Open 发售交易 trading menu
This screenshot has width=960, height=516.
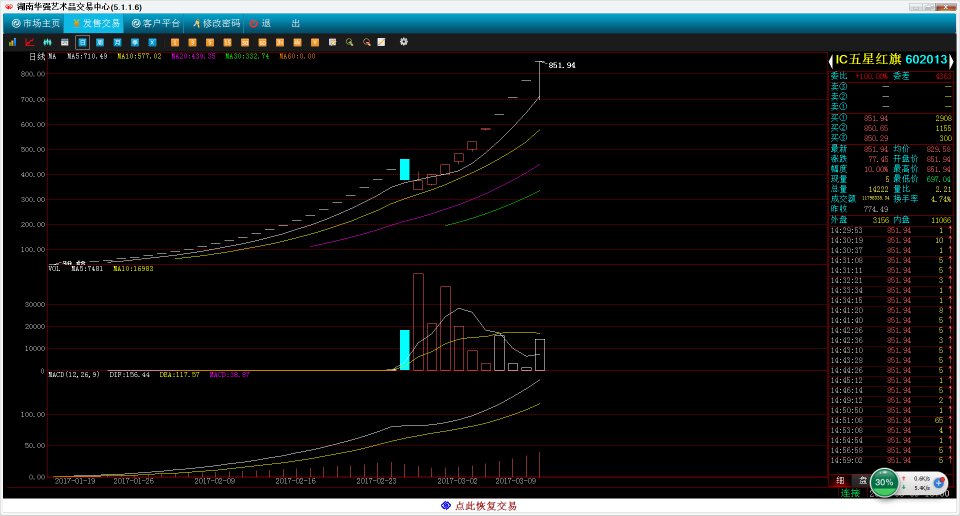96,23
